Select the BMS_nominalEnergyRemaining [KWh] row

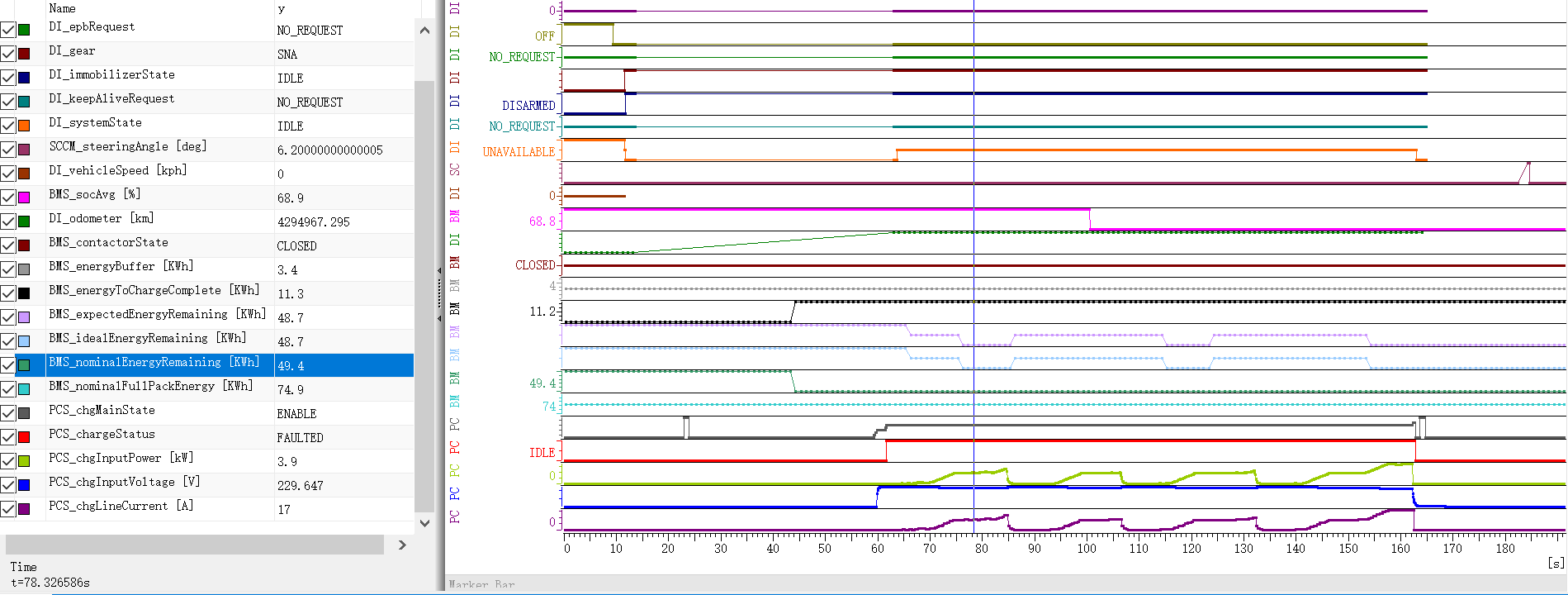[206, 365]
